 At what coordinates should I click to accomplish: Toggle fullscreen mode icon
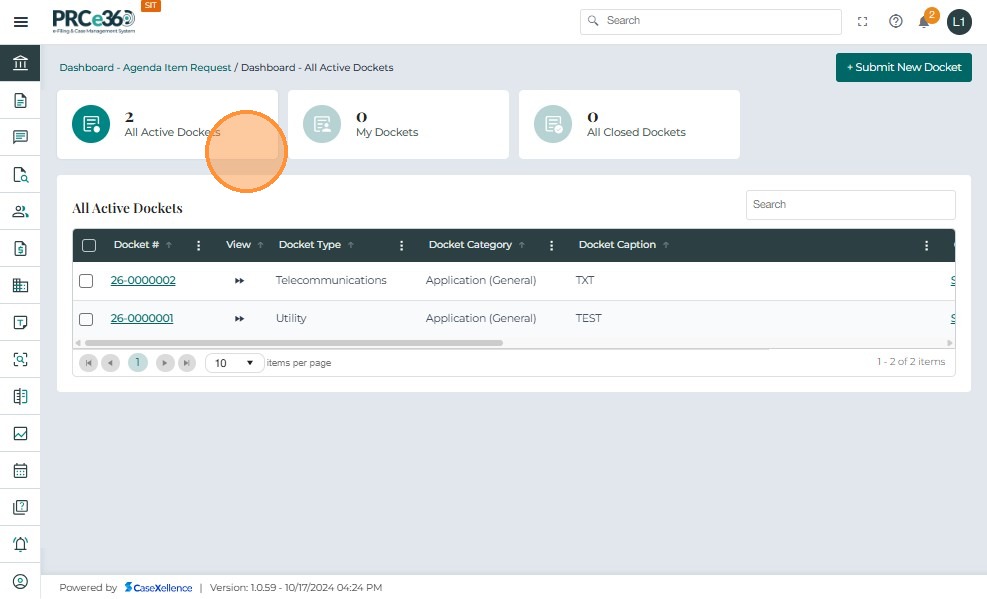(863, 21)
